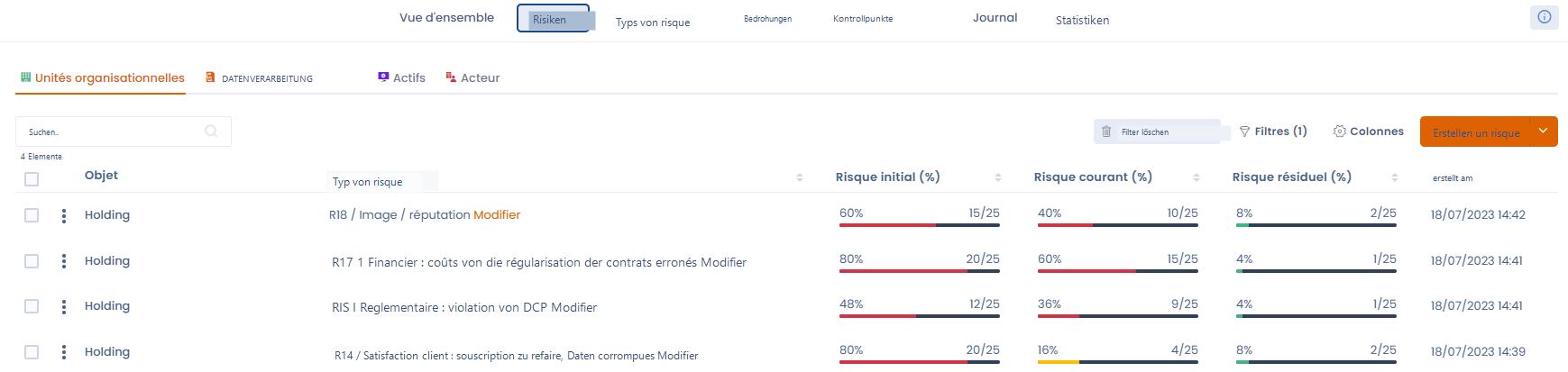
Task: Switch to the Statistiken tab
Action: click(x=1082, y=20)
